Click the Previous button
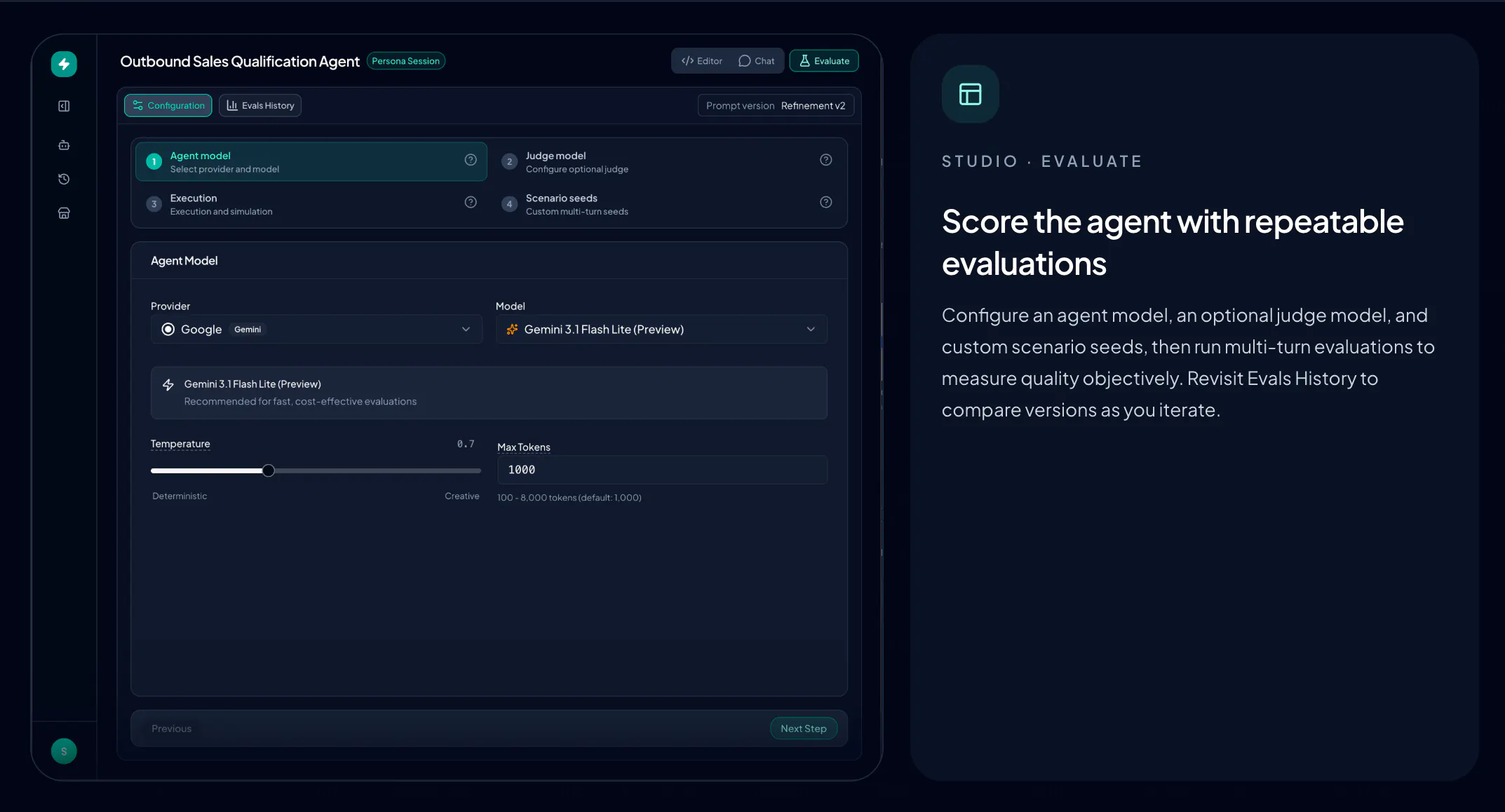 (171, 729)
